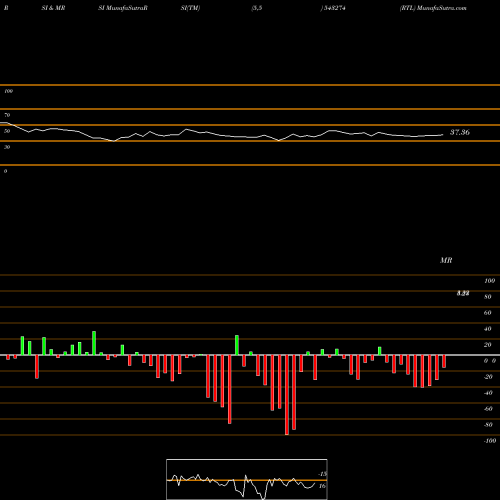Select the 80 label on the MR axis
500x500 pixels.
[488, 297]
